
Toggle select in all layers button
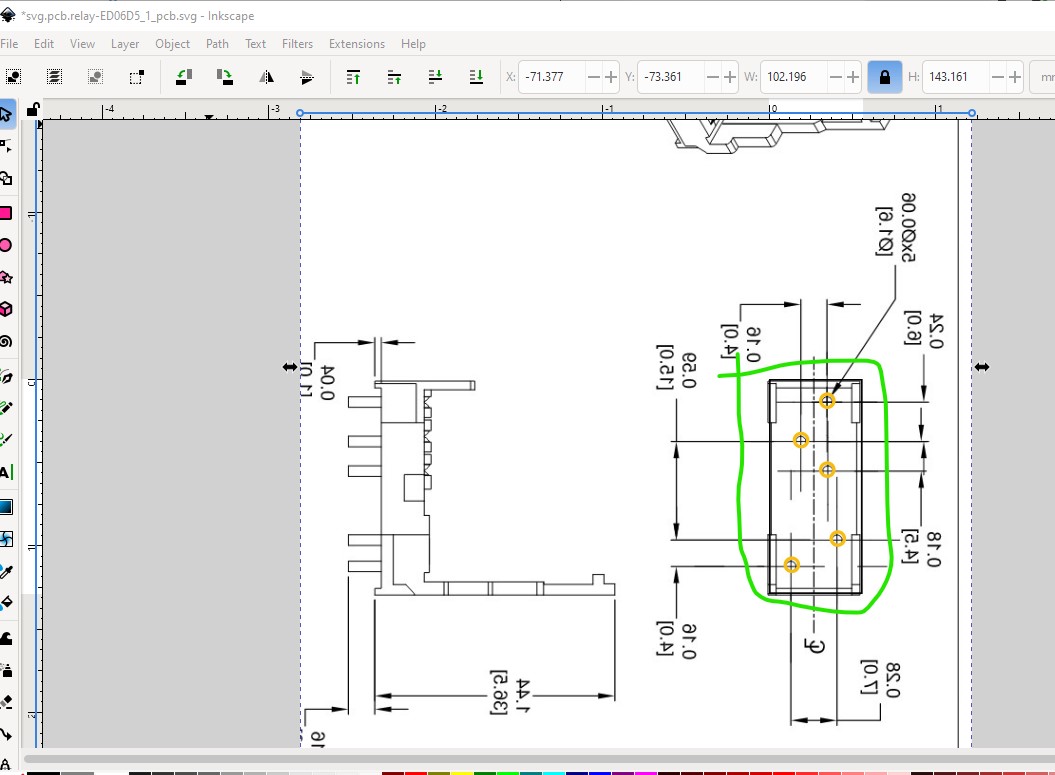click(54, 76)
